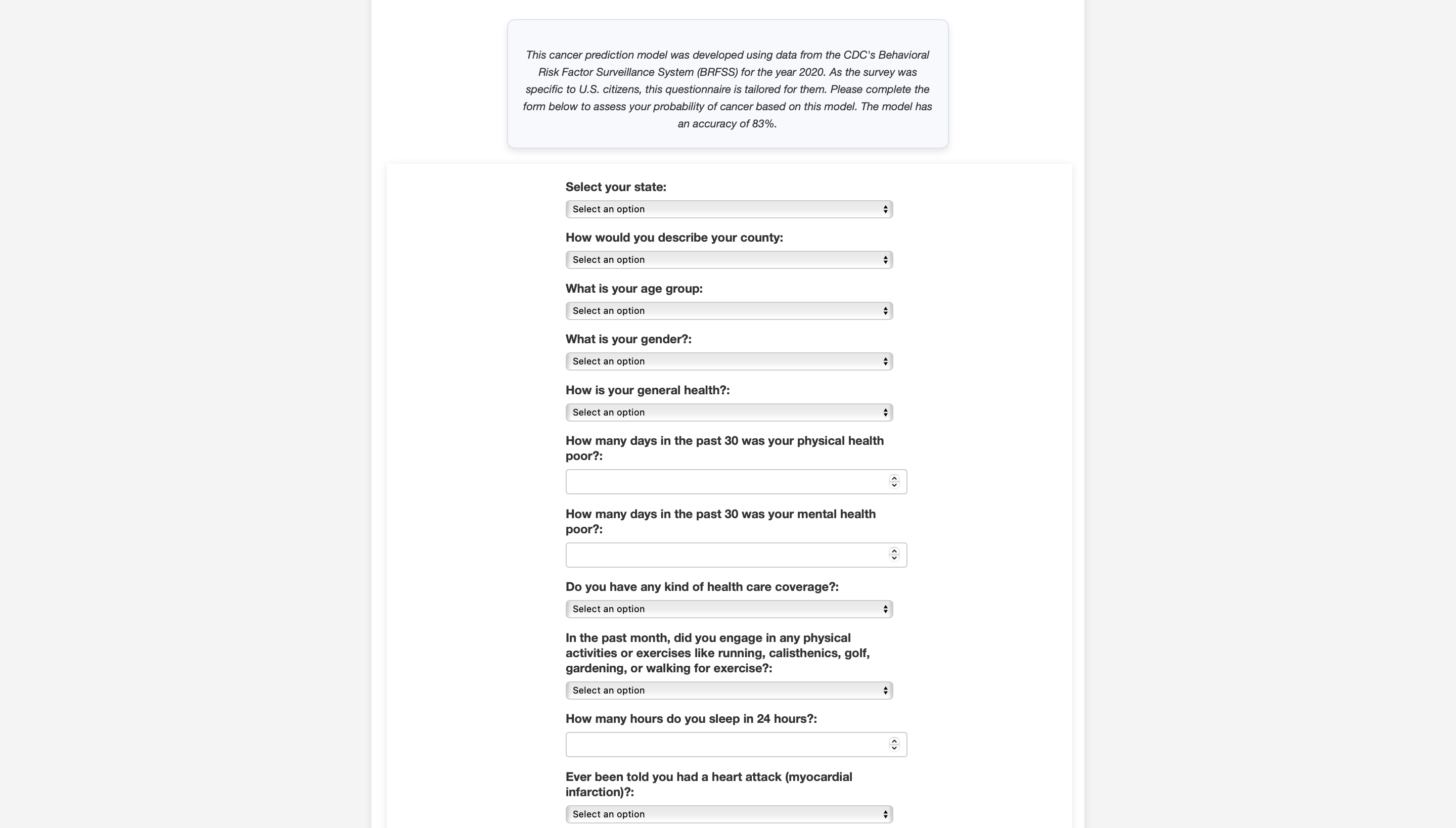
Task: Expand the physical activities or exercises dropdown
Action: click(729, 691)
